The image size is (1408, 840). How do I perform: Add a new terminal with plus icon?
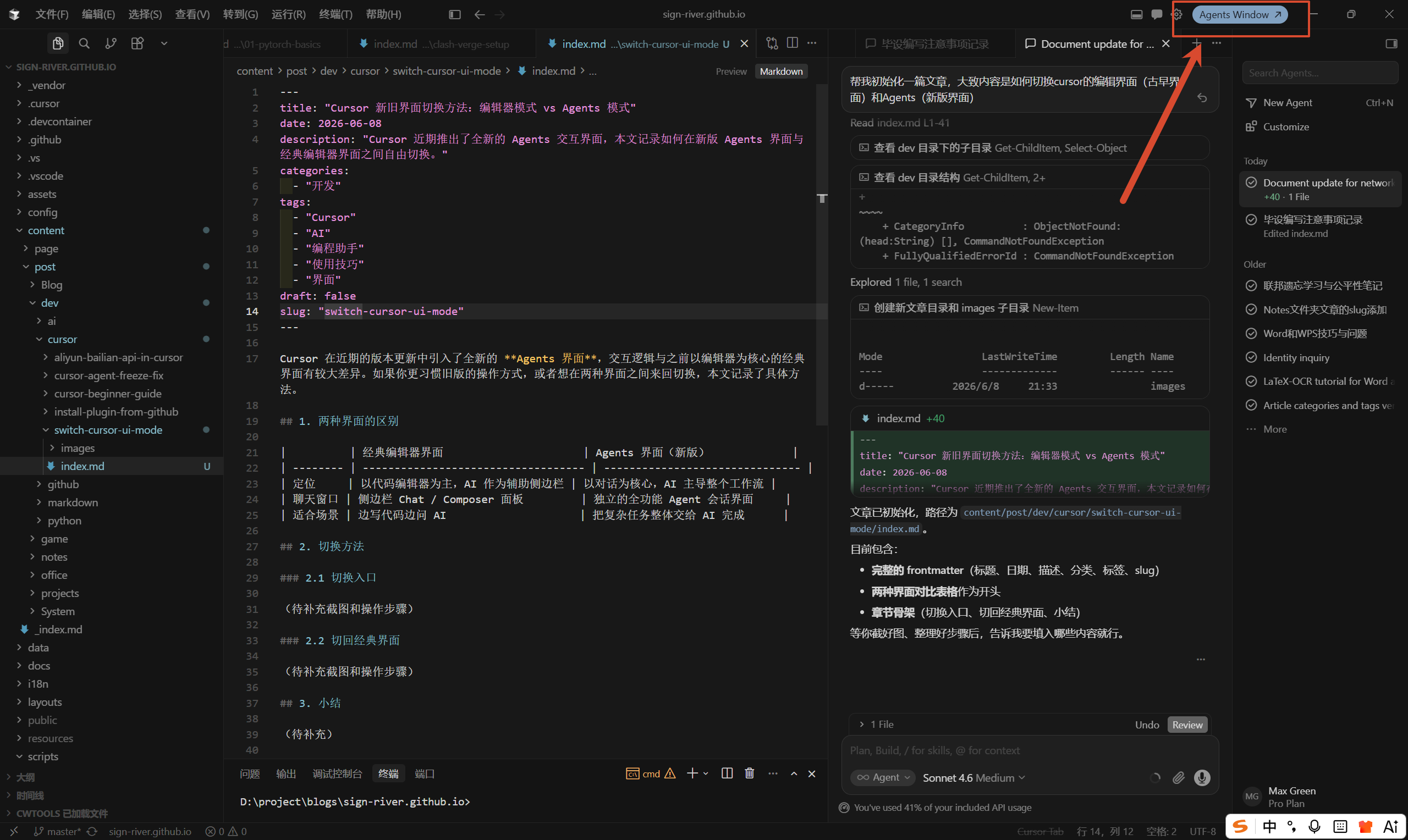point(692,774)
